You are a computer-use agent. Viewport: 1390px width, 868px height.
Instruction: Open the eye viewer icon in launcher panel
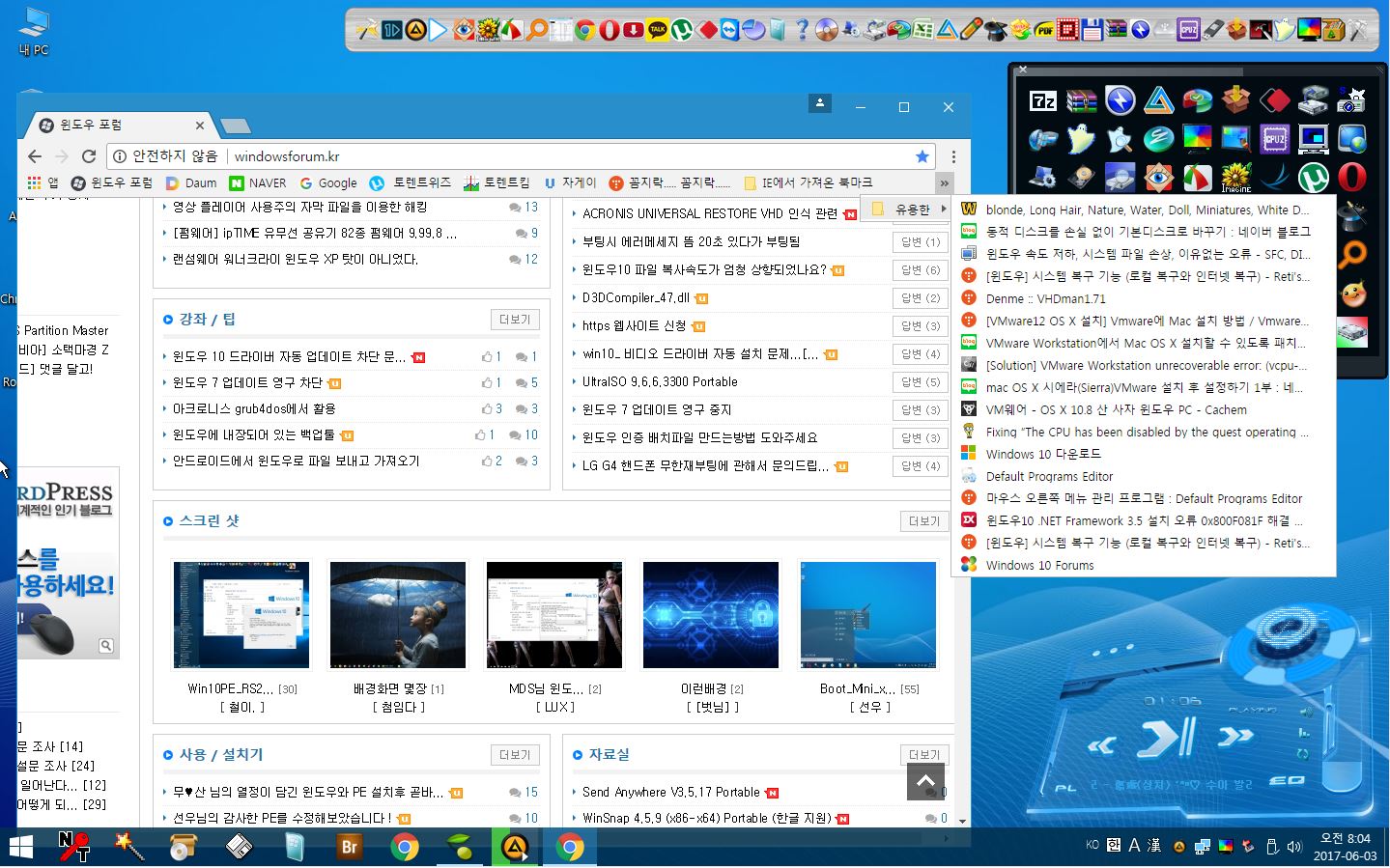(x=1159, y=178)
